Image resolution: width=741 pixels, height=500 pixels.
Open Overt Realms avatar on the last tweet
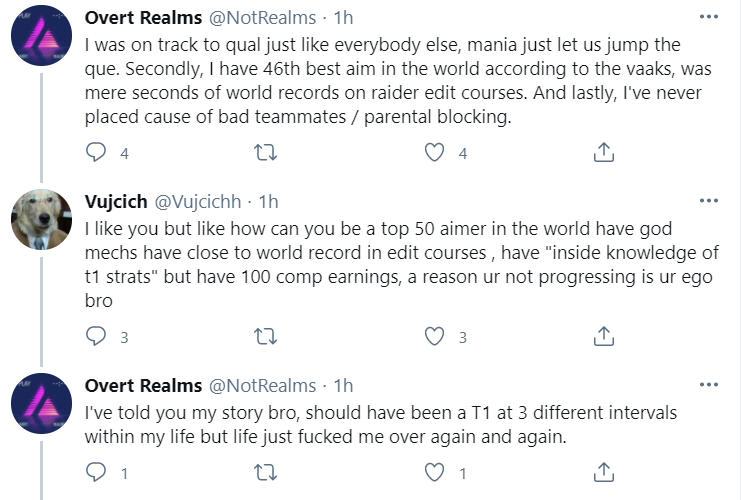39,403
